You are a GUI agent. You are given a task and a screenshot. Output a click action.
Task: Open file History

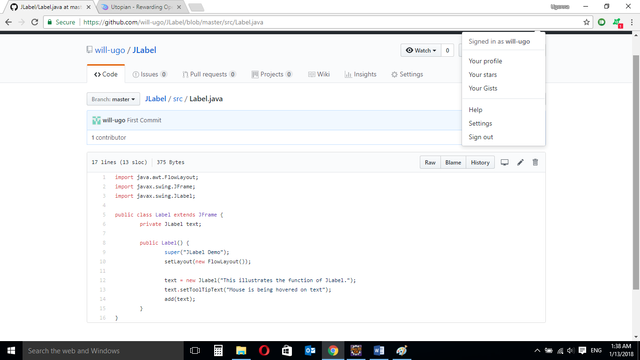coord(480,162)
